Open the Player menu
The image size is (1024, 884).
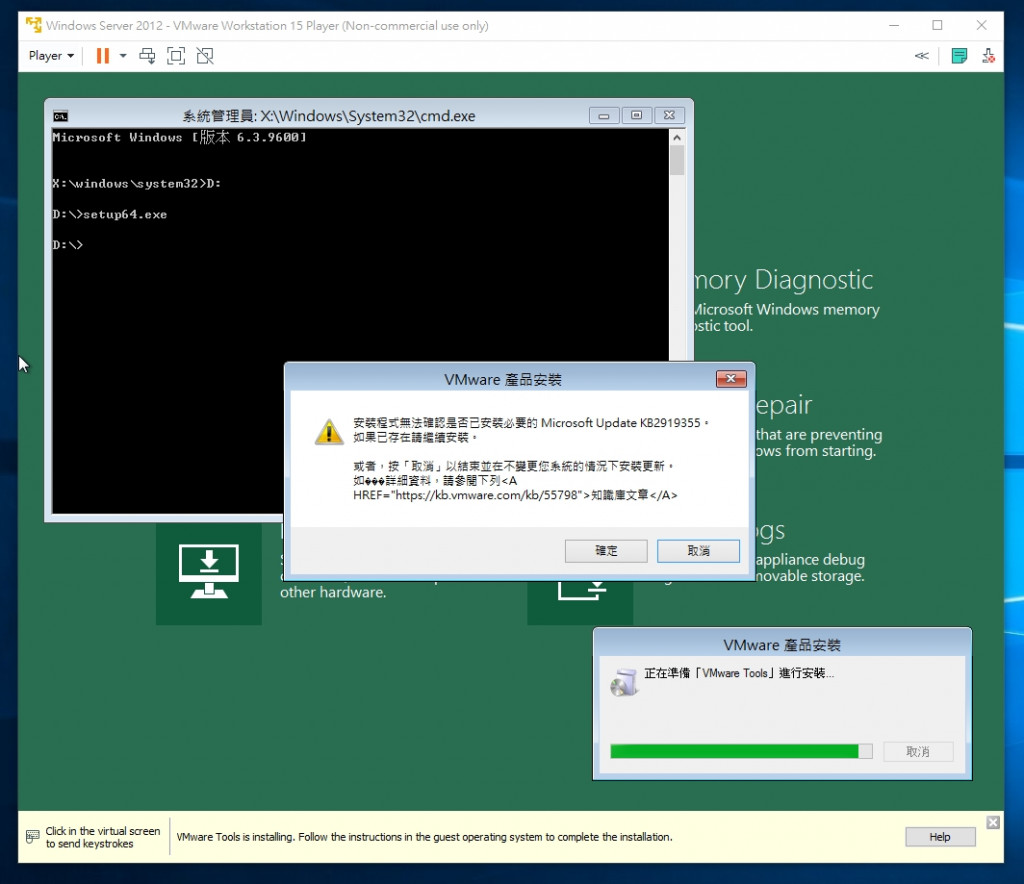[51, 56]
